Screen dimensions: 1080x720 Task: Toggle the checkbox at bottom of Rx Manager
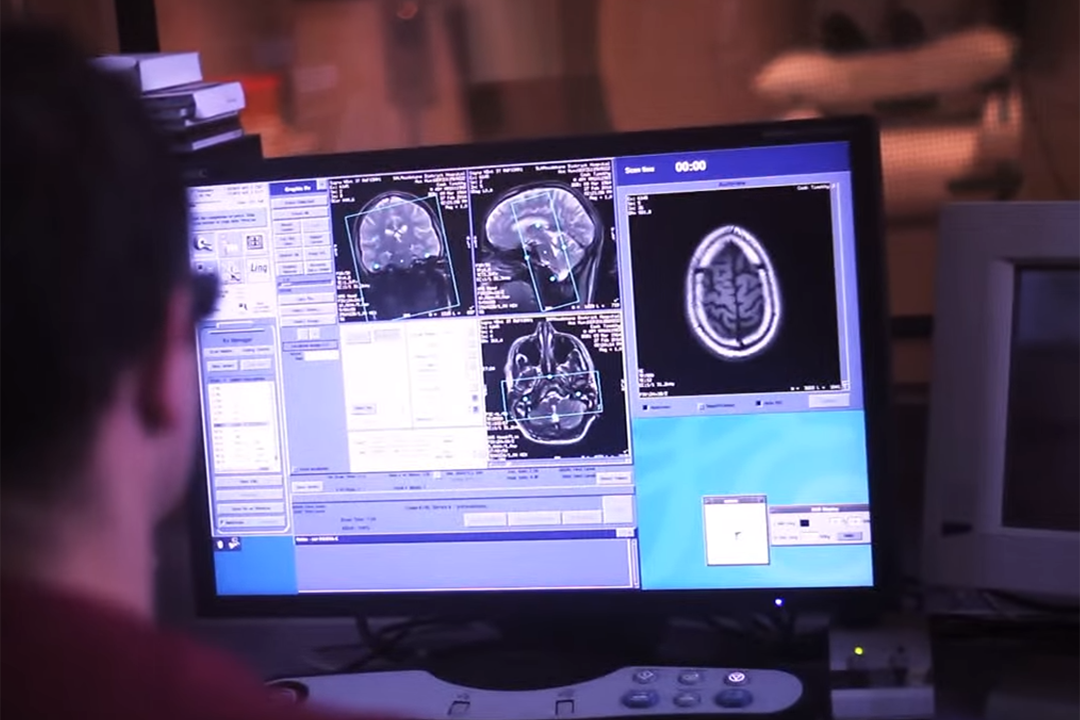click(x=224, y=522)
